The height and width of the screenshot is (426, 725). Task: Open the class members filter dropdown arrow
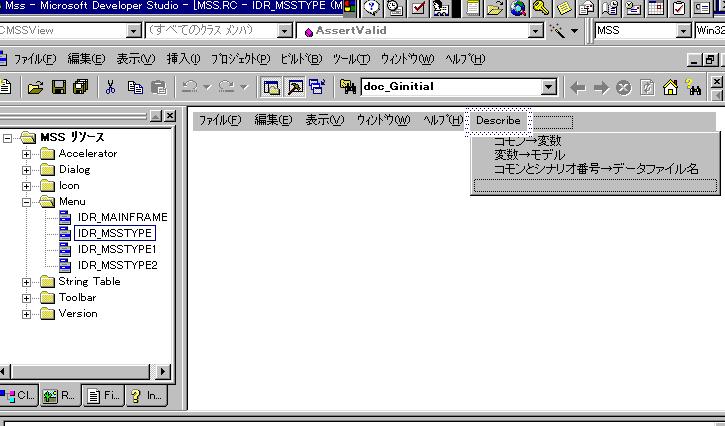(x=285, y=31)
